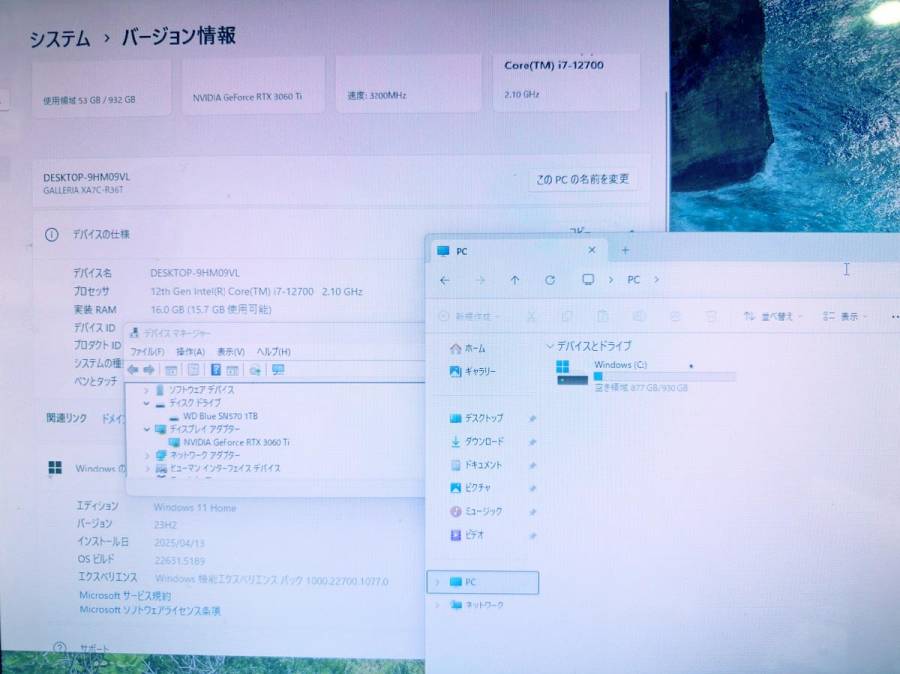Click forward arrow in Device Manager toolbar

(149, 370)
